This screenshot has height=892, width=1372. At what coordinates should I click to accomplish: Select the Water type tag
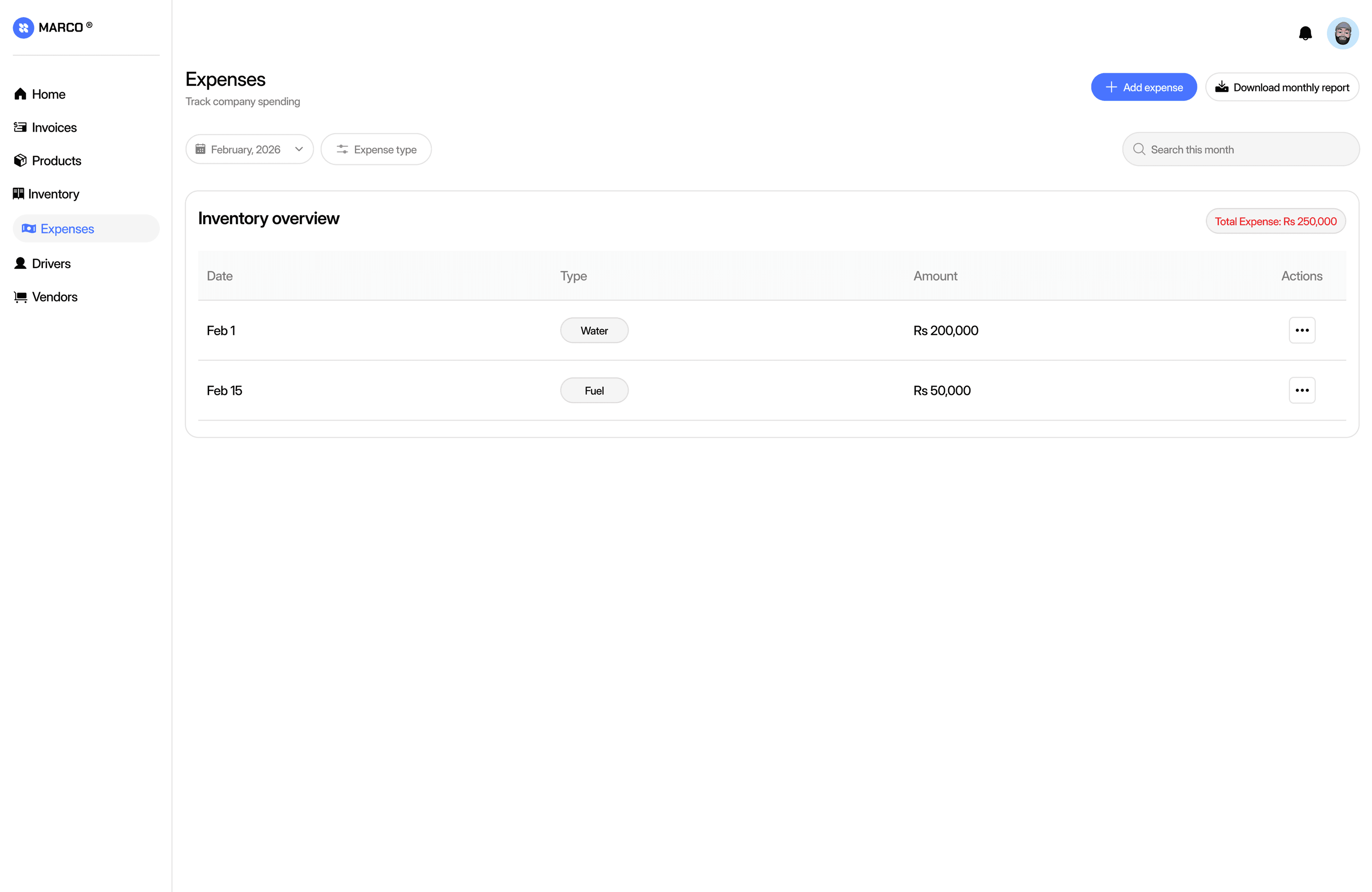[594, 331]
